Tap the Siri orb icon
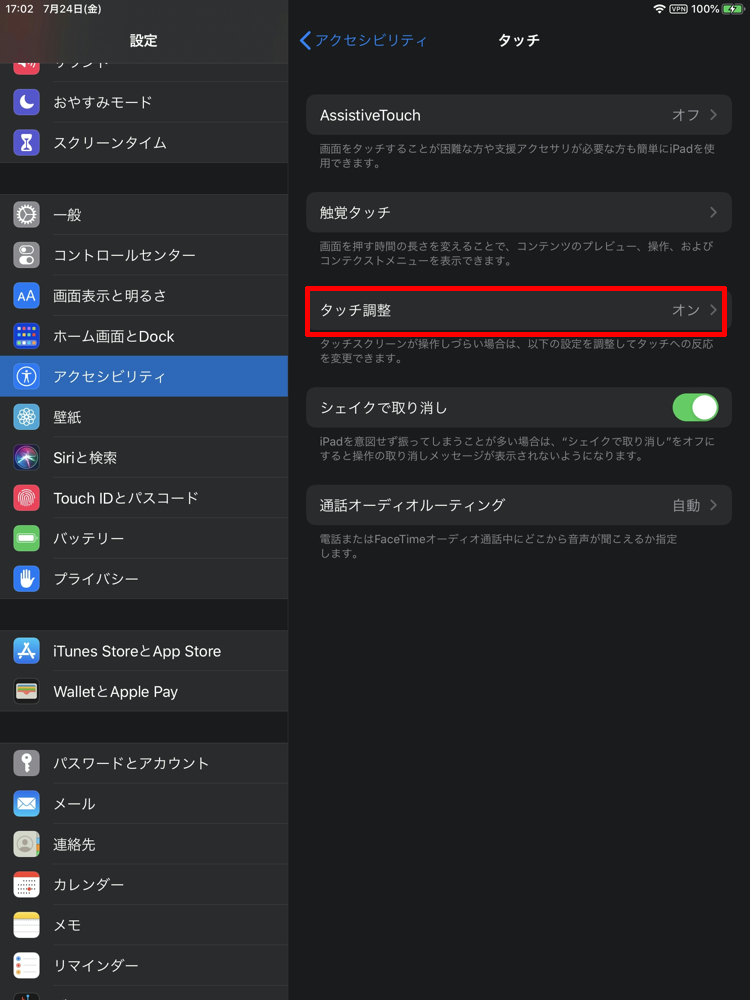 click(26, 457)
